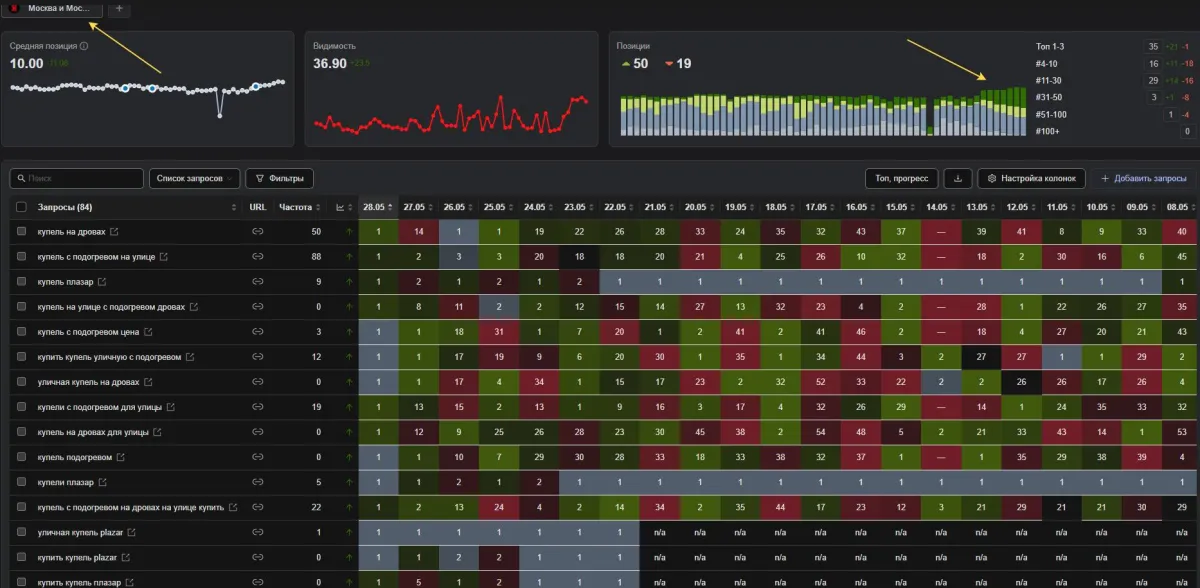Viewport: 1200px width, 588px height.
Task: Click the chart trend column header icon
Action: (340, 207)
